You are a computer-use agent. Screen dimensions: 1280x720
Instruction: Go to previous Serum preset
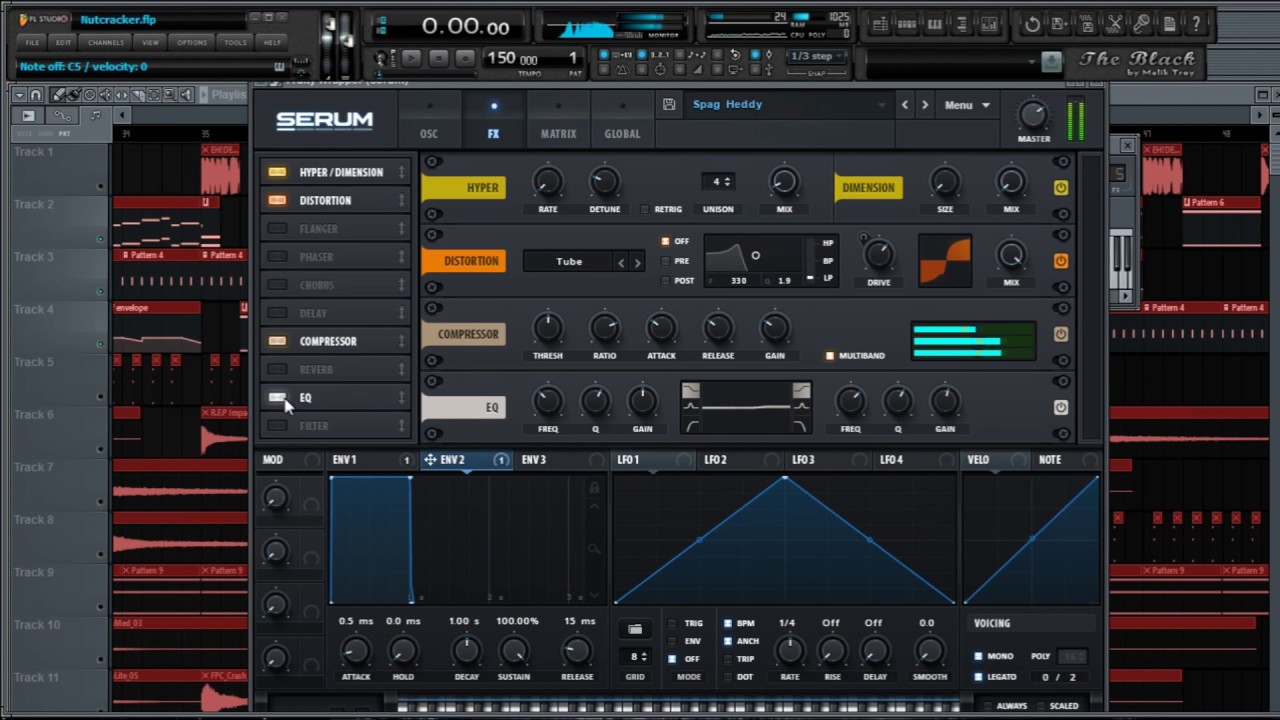tap(905, 105)
